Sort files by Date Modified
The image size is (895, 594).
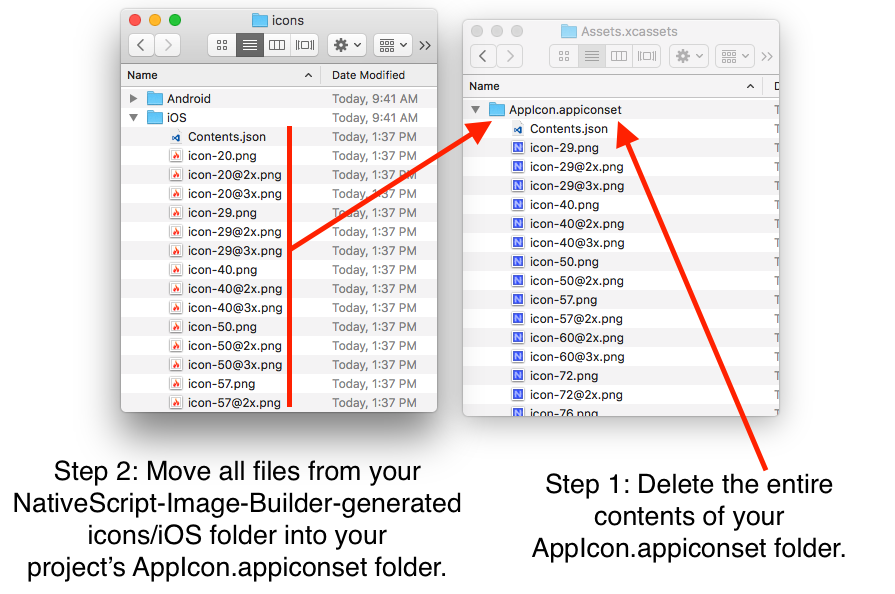point(369,75)
